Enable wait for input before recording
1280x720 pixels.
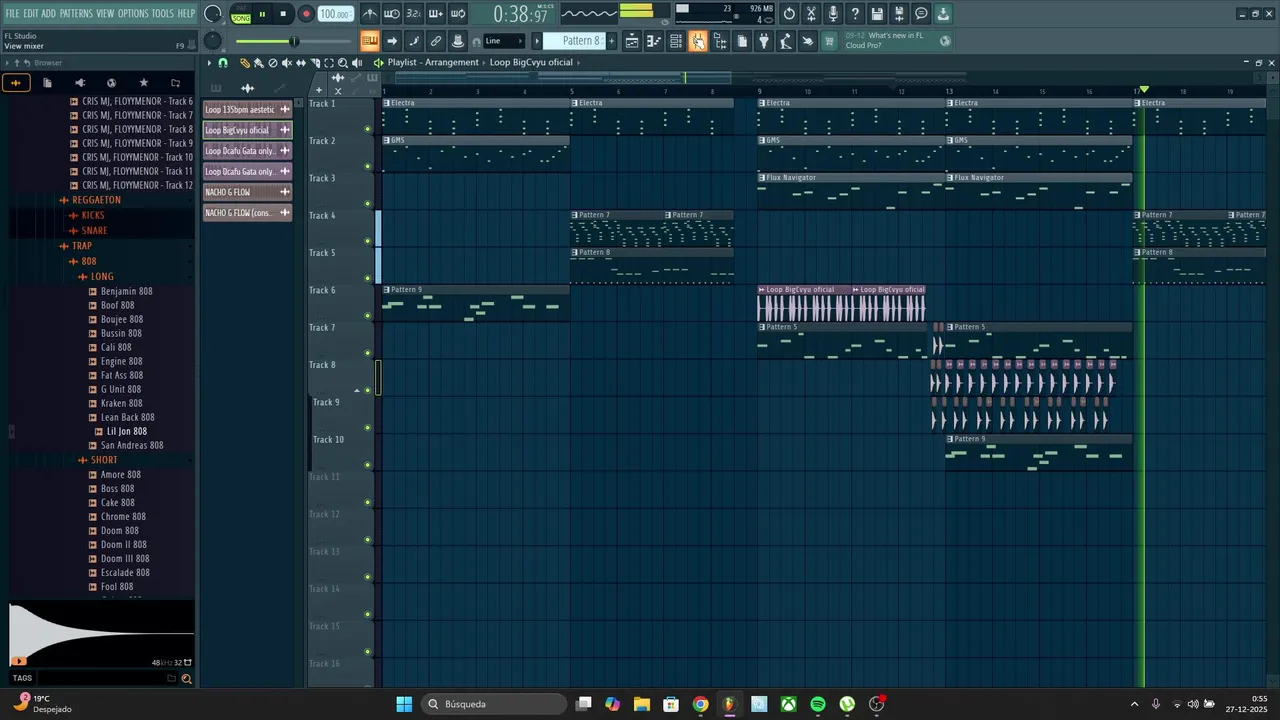(391, 14)
